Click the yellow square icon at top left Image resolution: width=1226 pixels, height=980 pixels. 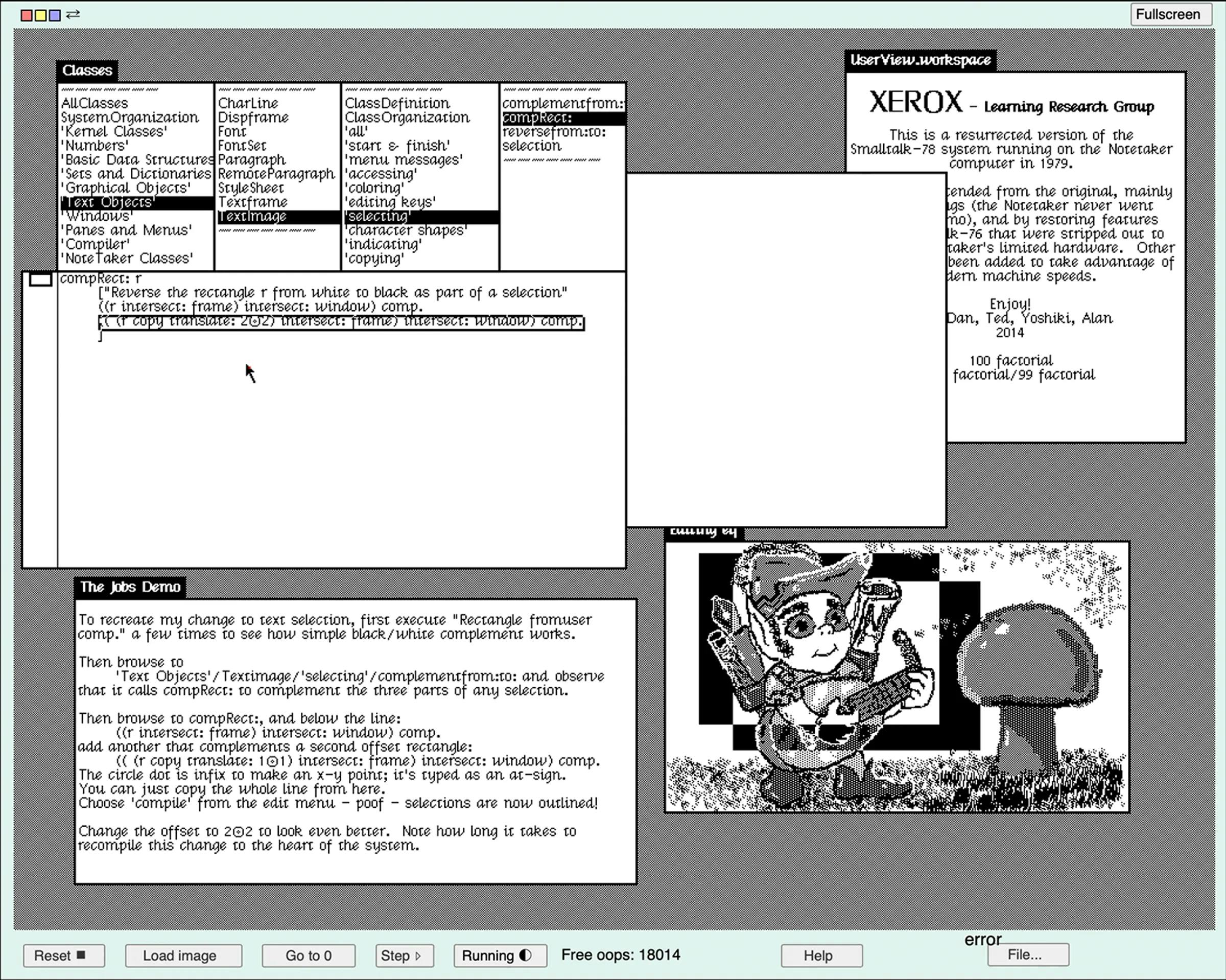point(40,15)
